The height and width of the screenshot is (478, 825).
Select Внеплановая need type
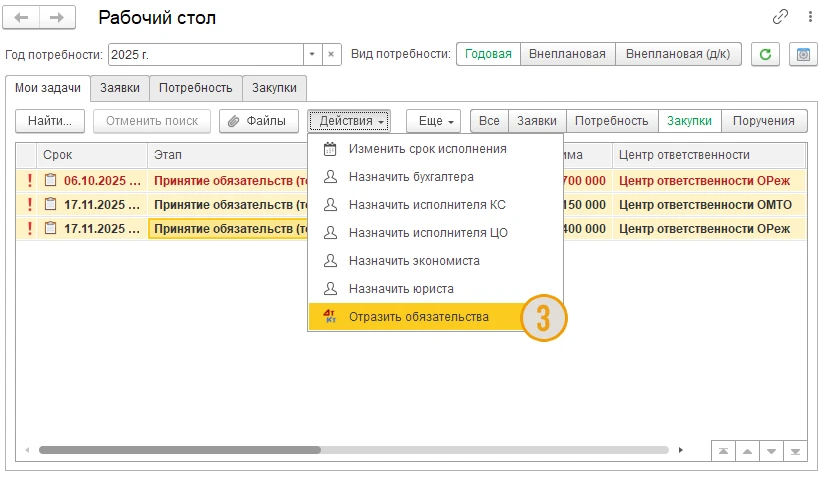pos(567,54)
